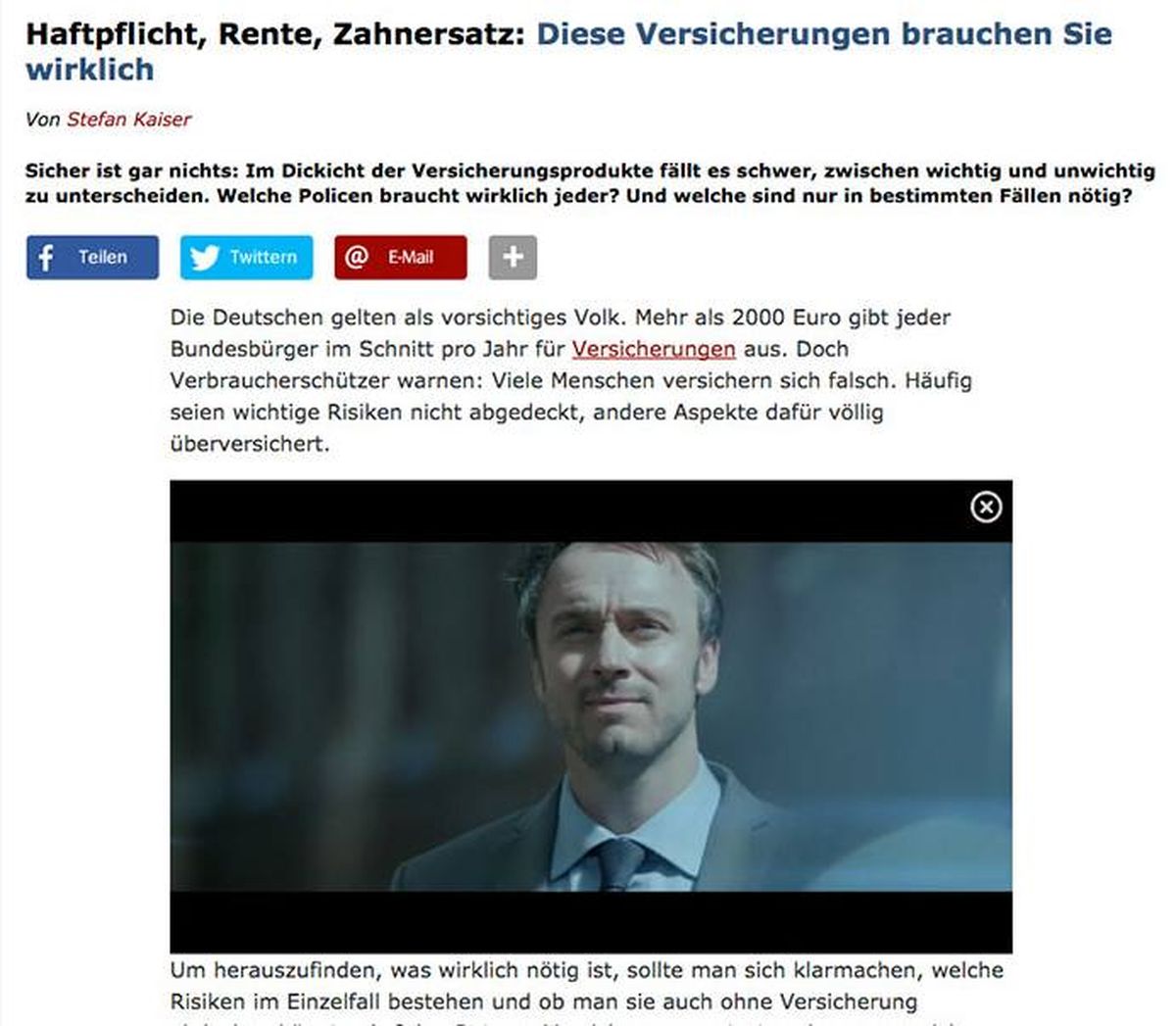Click the Facebook 'f' logo icon
This screenshot has width=1176, height=1026.
45,258
